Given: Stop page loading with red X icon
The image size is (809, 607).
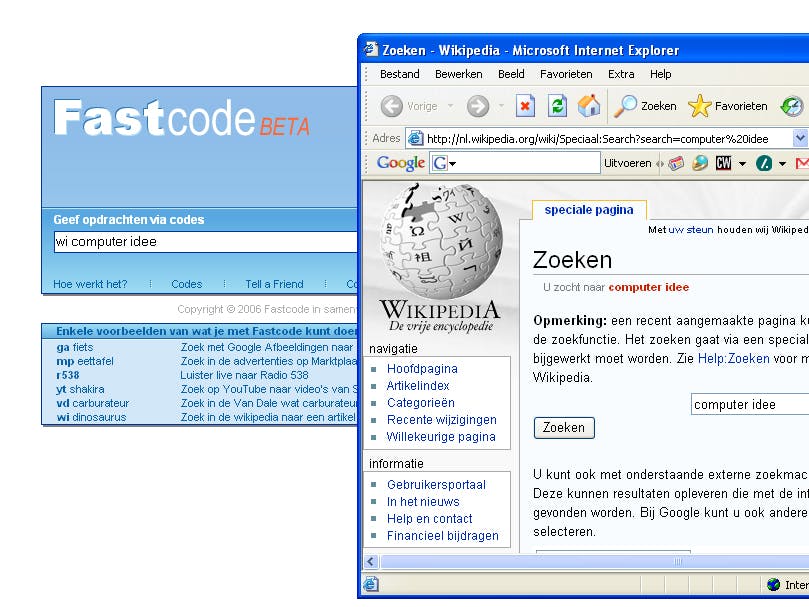Looking at the screenshot, I should click(525, 106).
